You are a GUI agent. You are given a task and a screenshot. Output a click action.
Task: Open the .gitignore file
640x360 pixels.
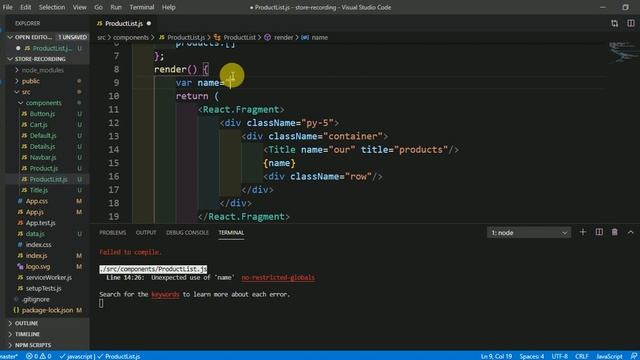click(x=36, y=299)
